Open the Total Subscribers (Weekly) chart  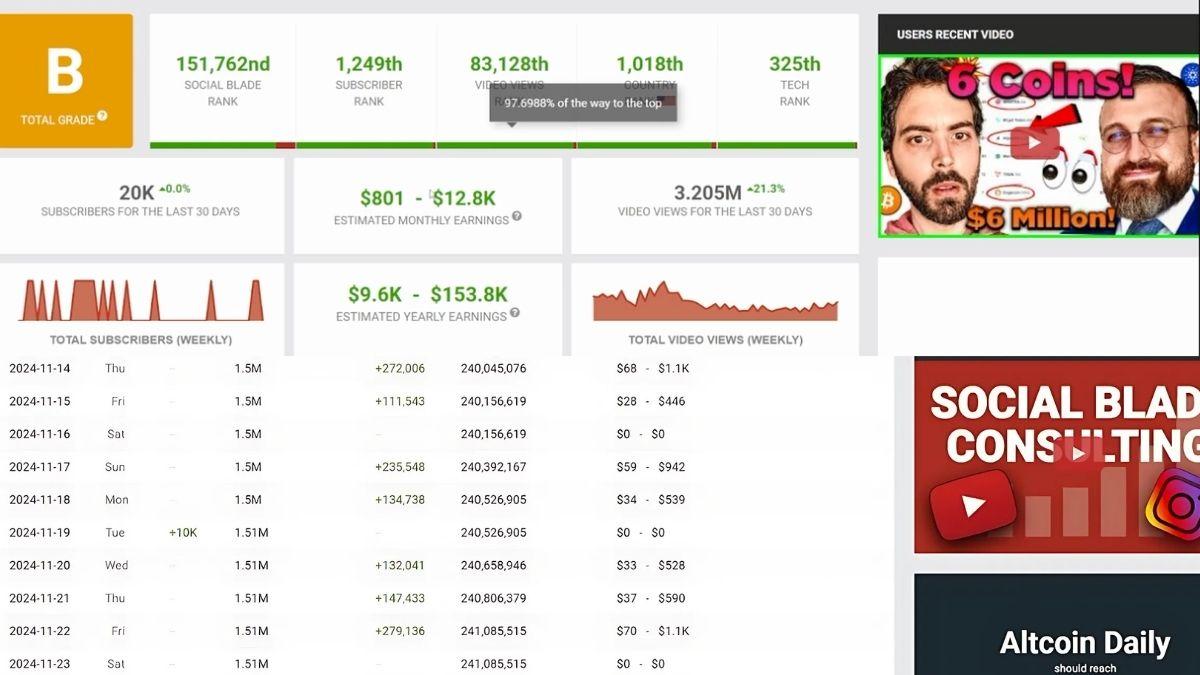click(141, 300)
